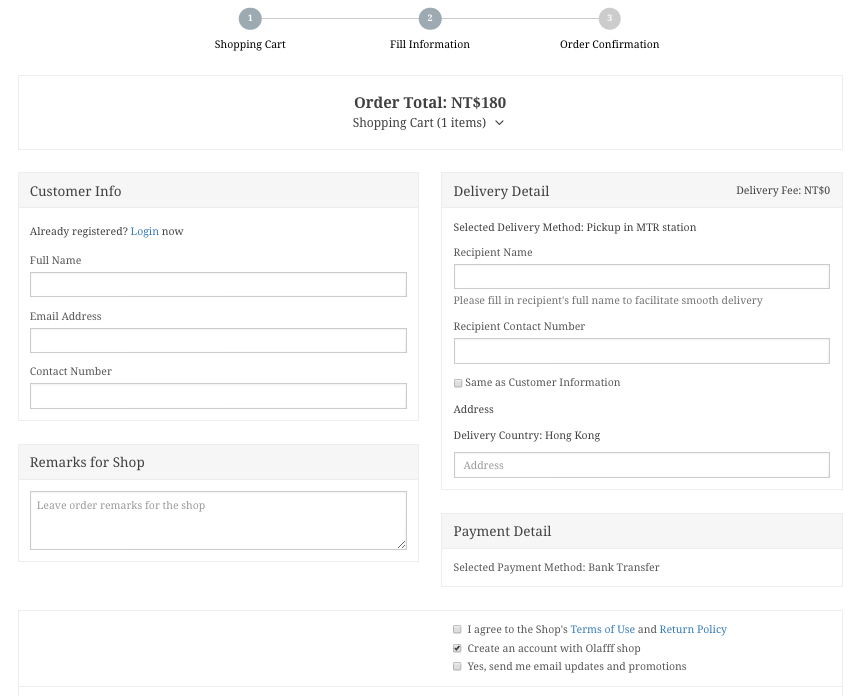Viewport: 852px width, 696px height.
Task: Agree to the Shop's Terms checkbox
Action: click(x=457, y=629)
